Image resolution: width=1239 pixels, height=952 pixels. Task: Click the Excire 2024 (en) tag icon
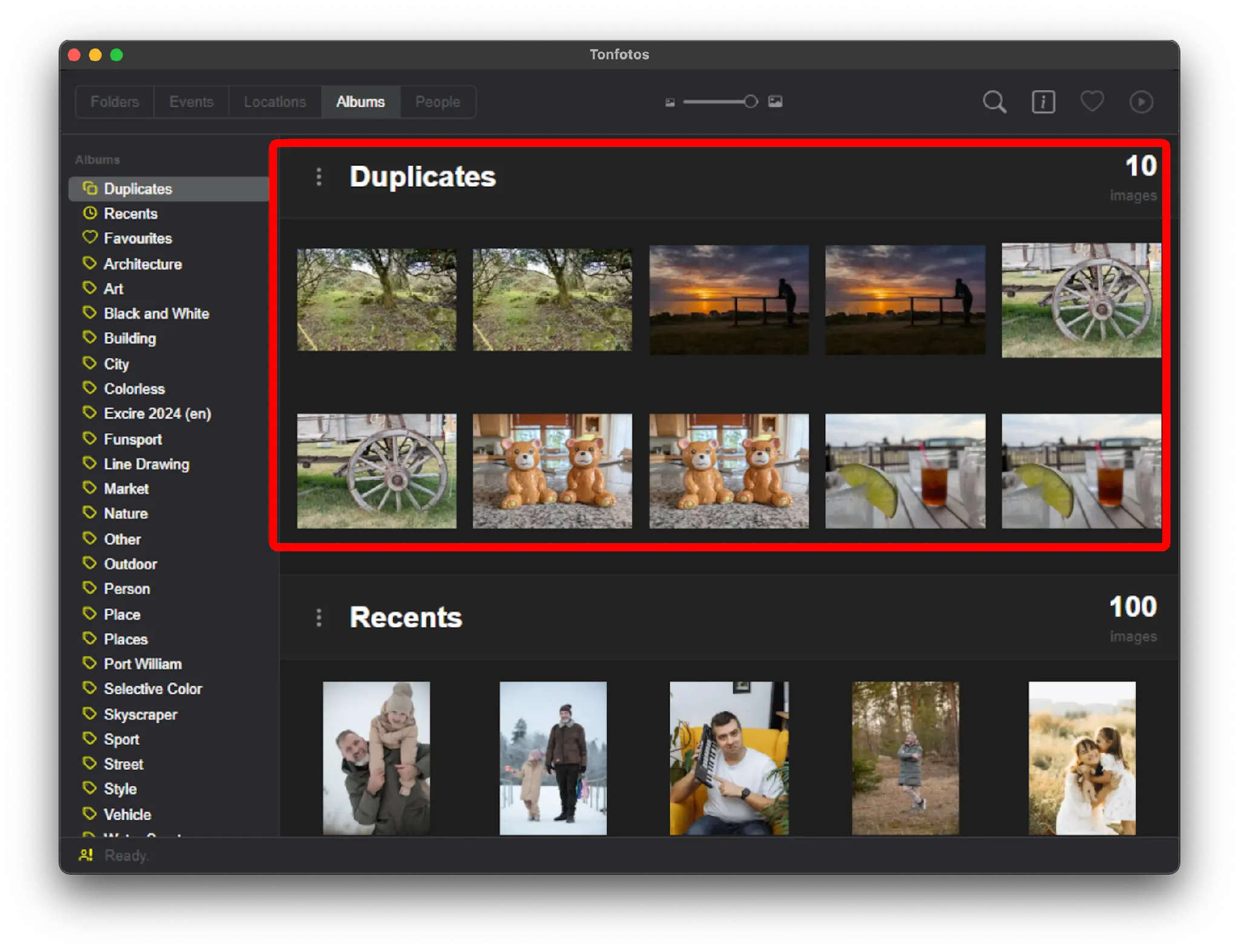coord(90,413)
